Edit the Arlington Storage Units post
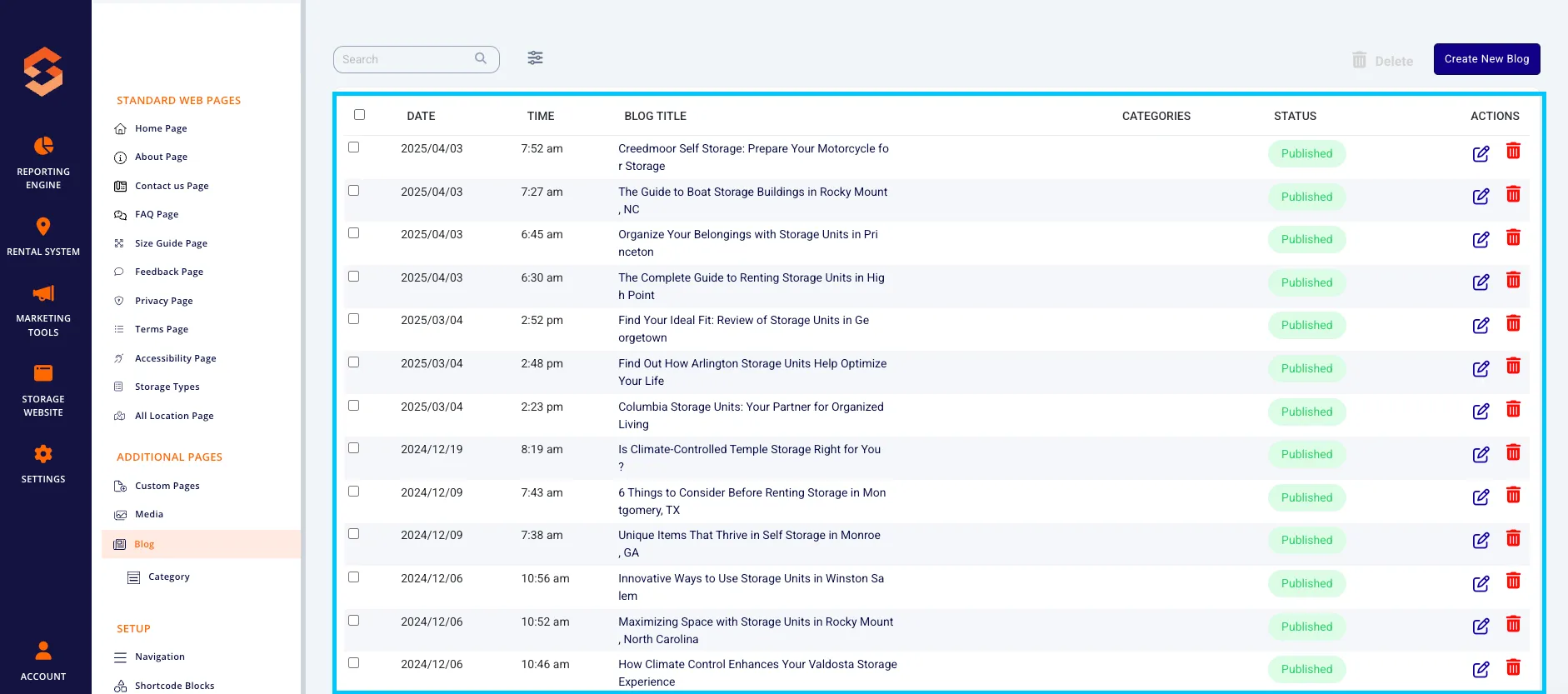The image size is (1568, 694). pyautogui.click(x=1481, y=369)
